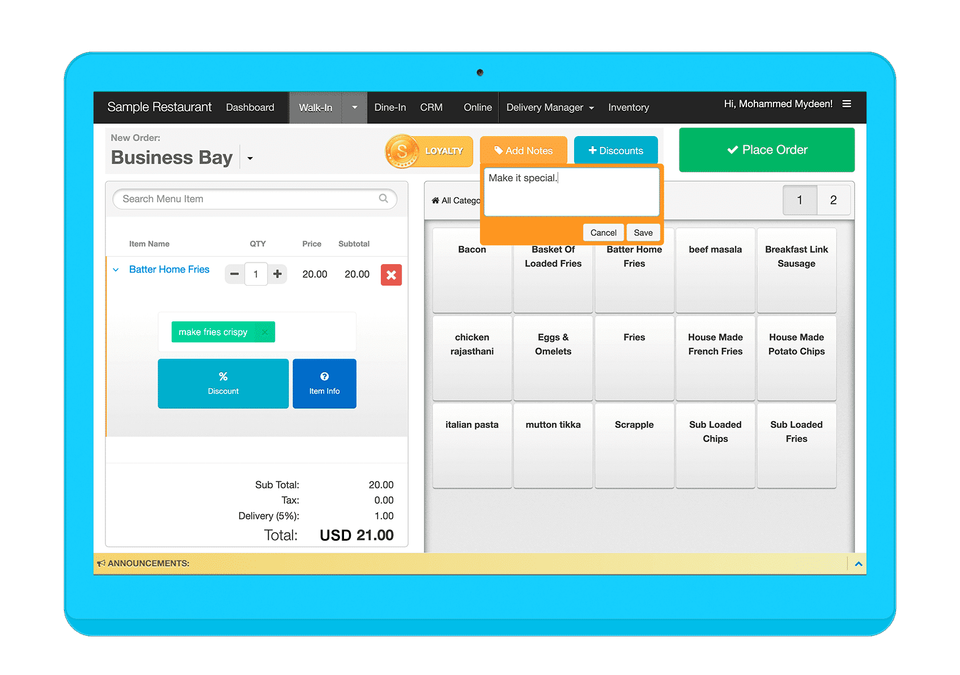Open the Inventory menu
Screen dimensions: 960x675
(628, 107)
